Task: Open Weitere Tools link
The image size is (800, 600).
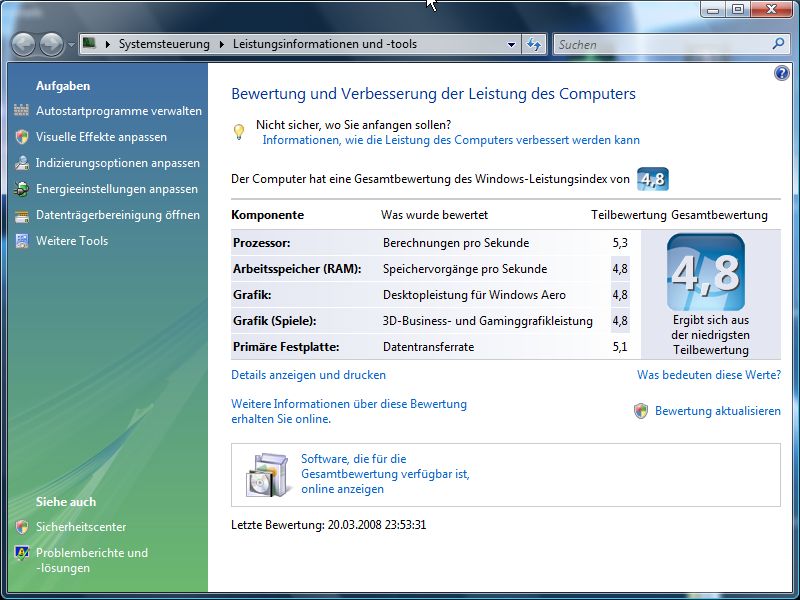Action: (x=72, y=241)
